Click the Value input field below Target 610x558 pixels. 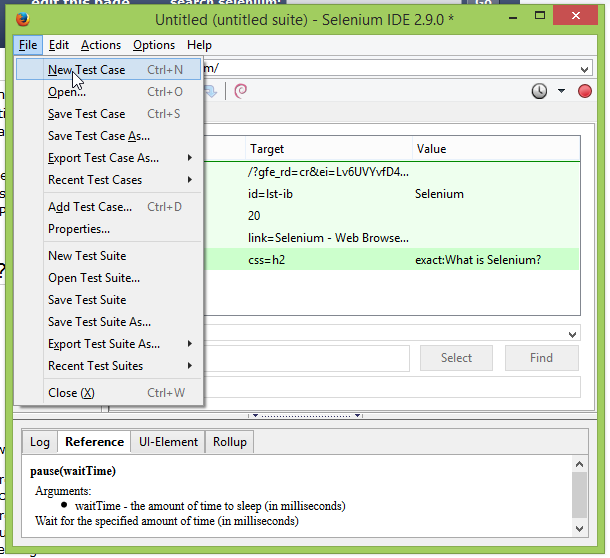point(392,388)
